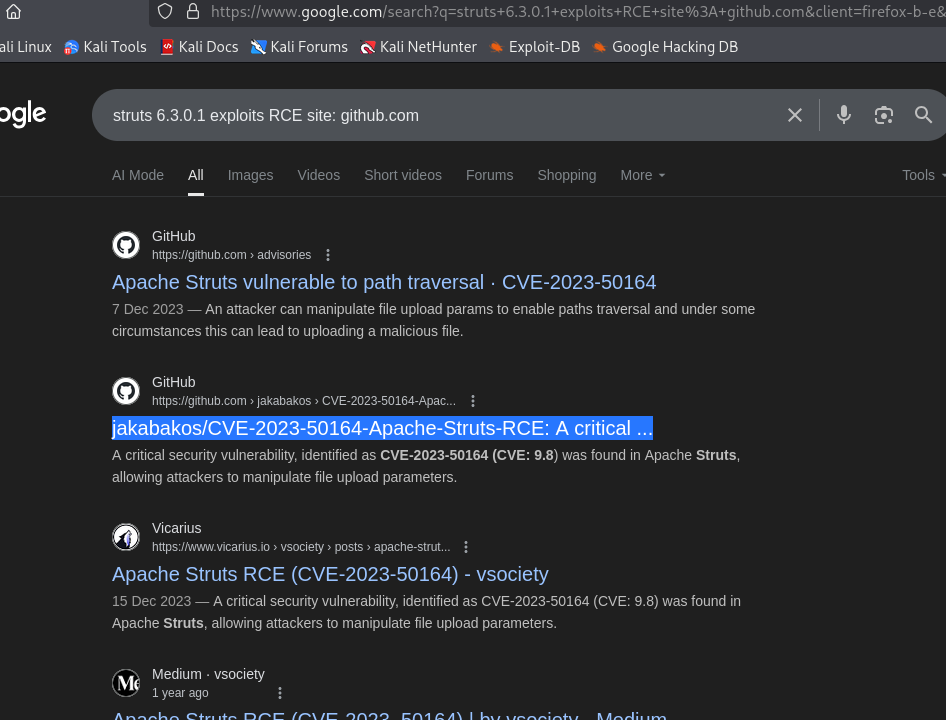Click the Vicarius source name
Screen dimensions: 946x720
point(177,528)
